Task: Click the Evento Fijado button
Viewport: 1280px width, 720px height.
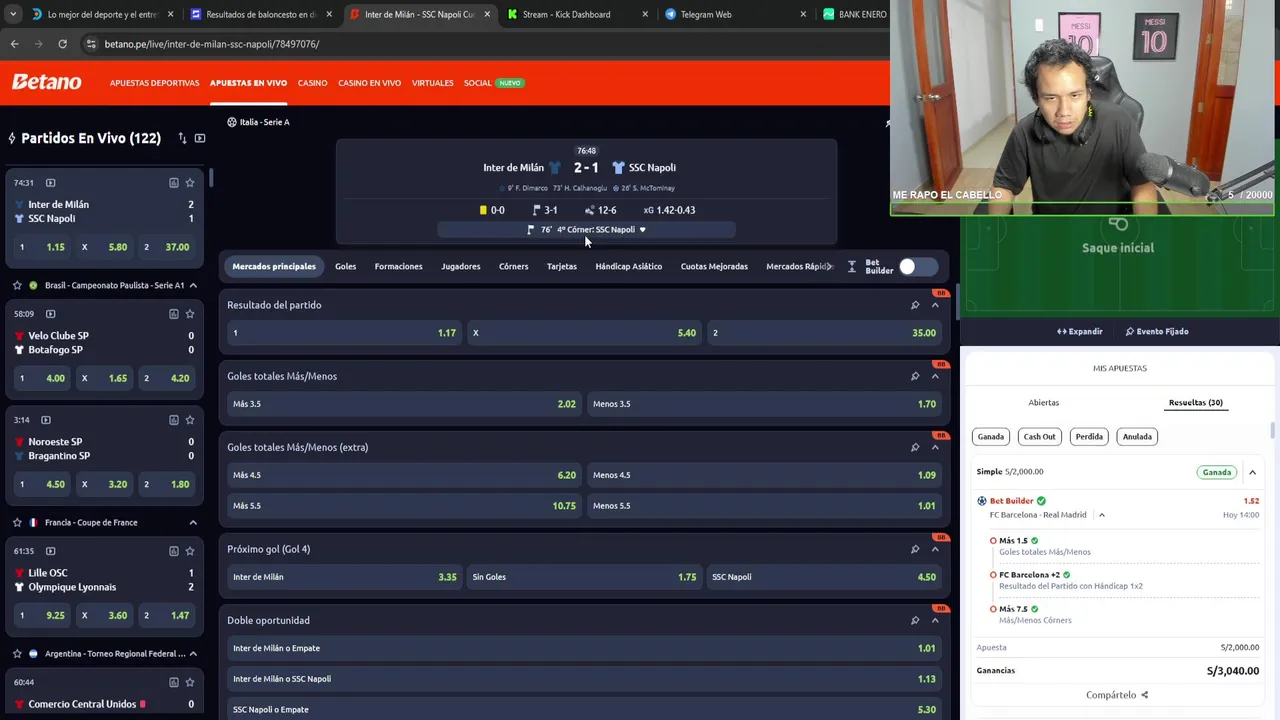Action: [1157, 331]
